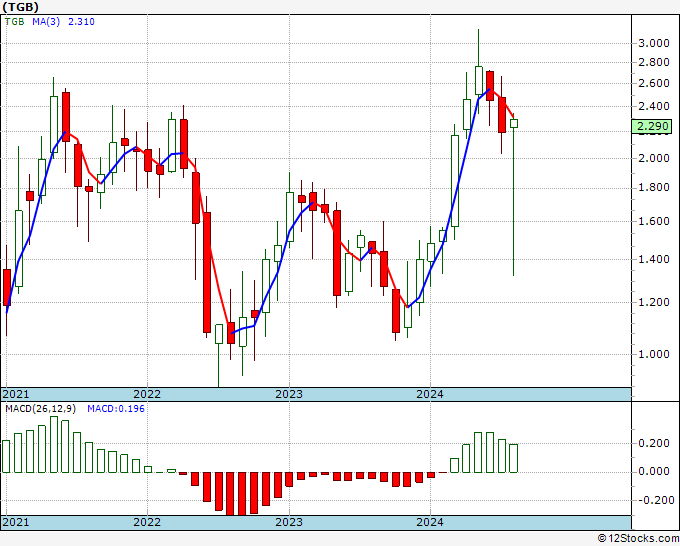Click the latest candlestick beside the 2.290 tag
The image size is (680, 546).
(513, 124)
